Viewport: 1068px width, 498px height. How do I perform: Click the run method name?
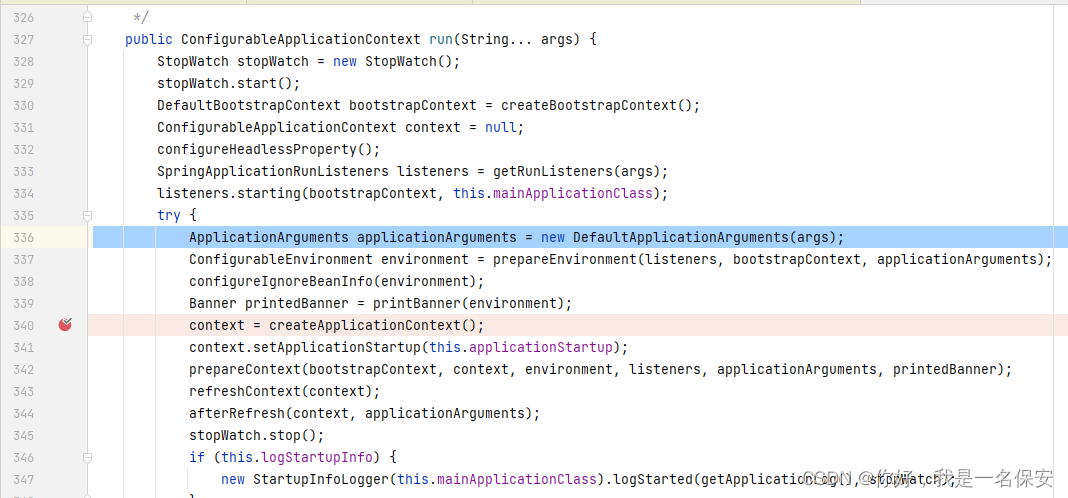441,40
